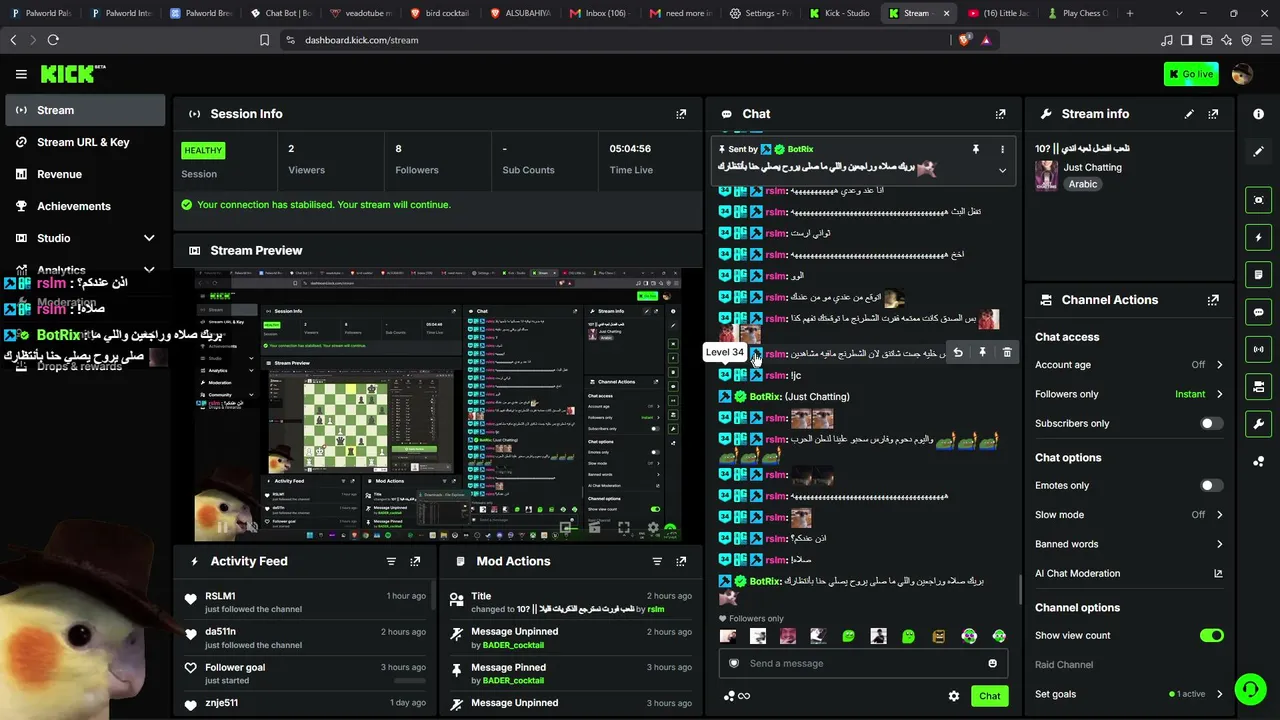1280x720 pixels.
Task: Switch to the Kick - Studio browser tab
Action: pyautogui.click(x=840, y=13)
